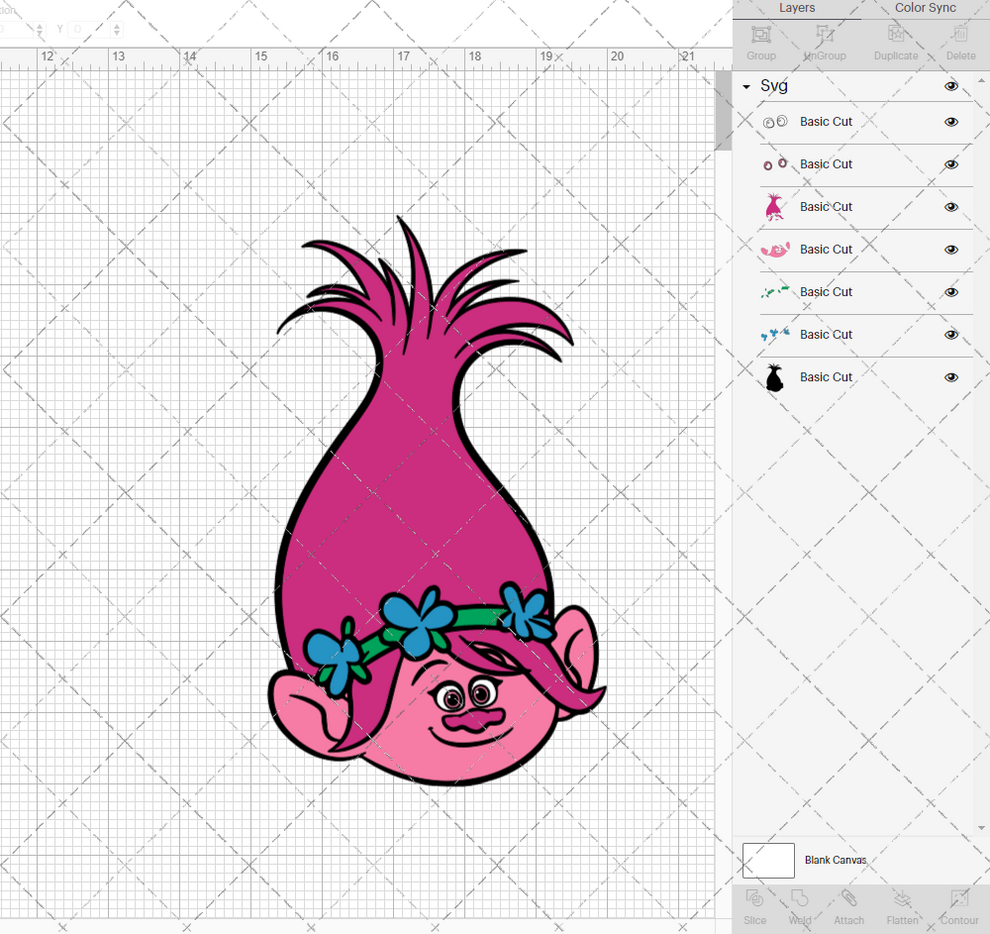990x934 pixels.
Task: Hide the pink hair Basic Cut layer
Action: [951, 207]
